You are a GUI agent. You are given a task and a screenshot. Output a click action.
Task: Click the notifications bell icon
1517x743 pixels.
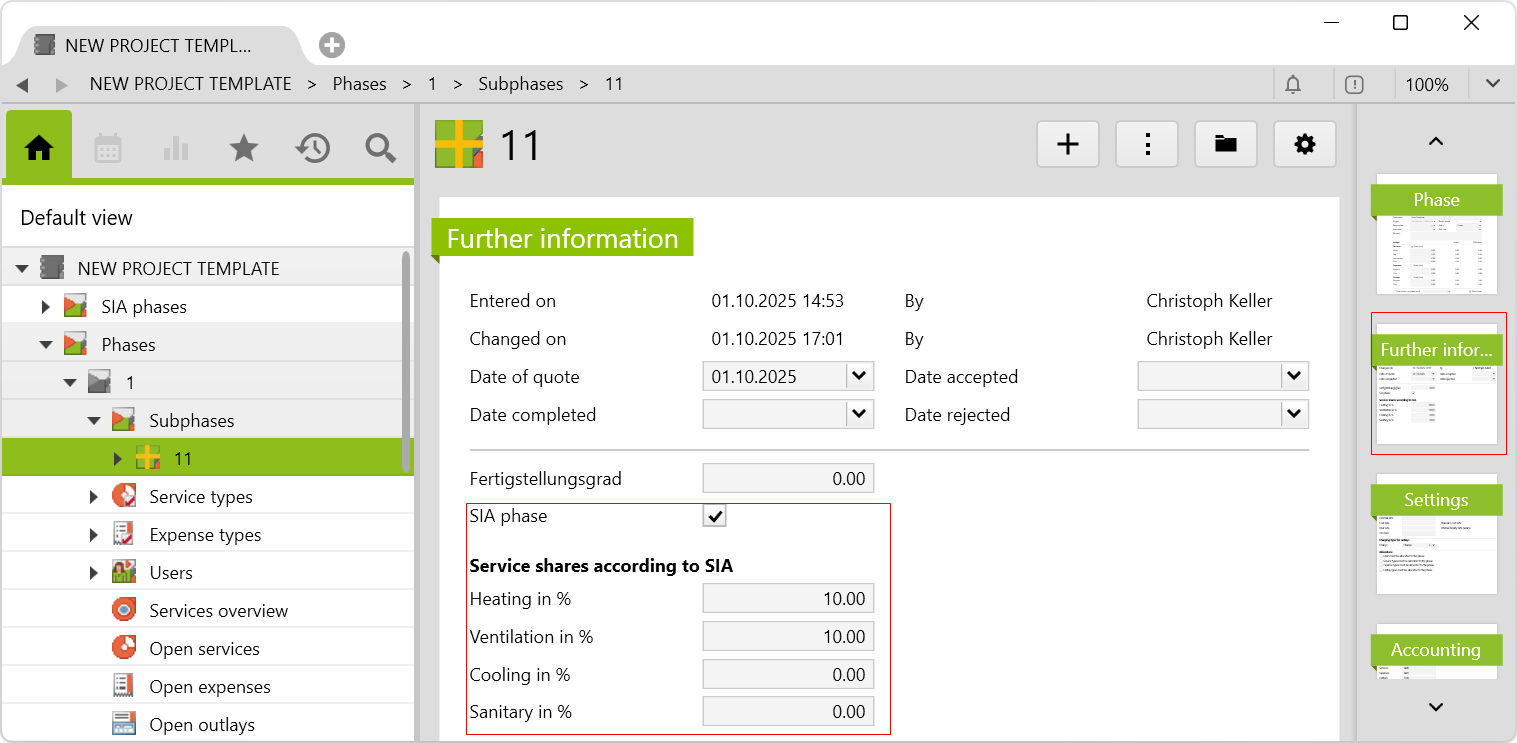coord(1292,84)
